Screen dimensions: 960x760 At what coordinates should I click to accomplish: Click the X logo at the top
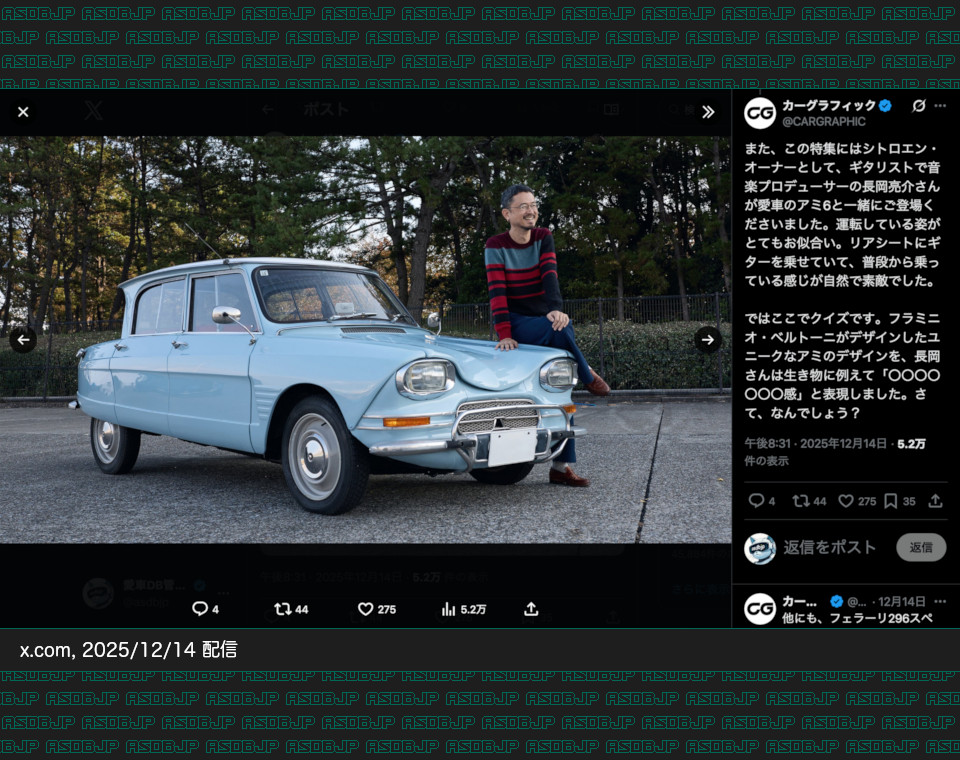pyautogui.click(x=93, y=111)
